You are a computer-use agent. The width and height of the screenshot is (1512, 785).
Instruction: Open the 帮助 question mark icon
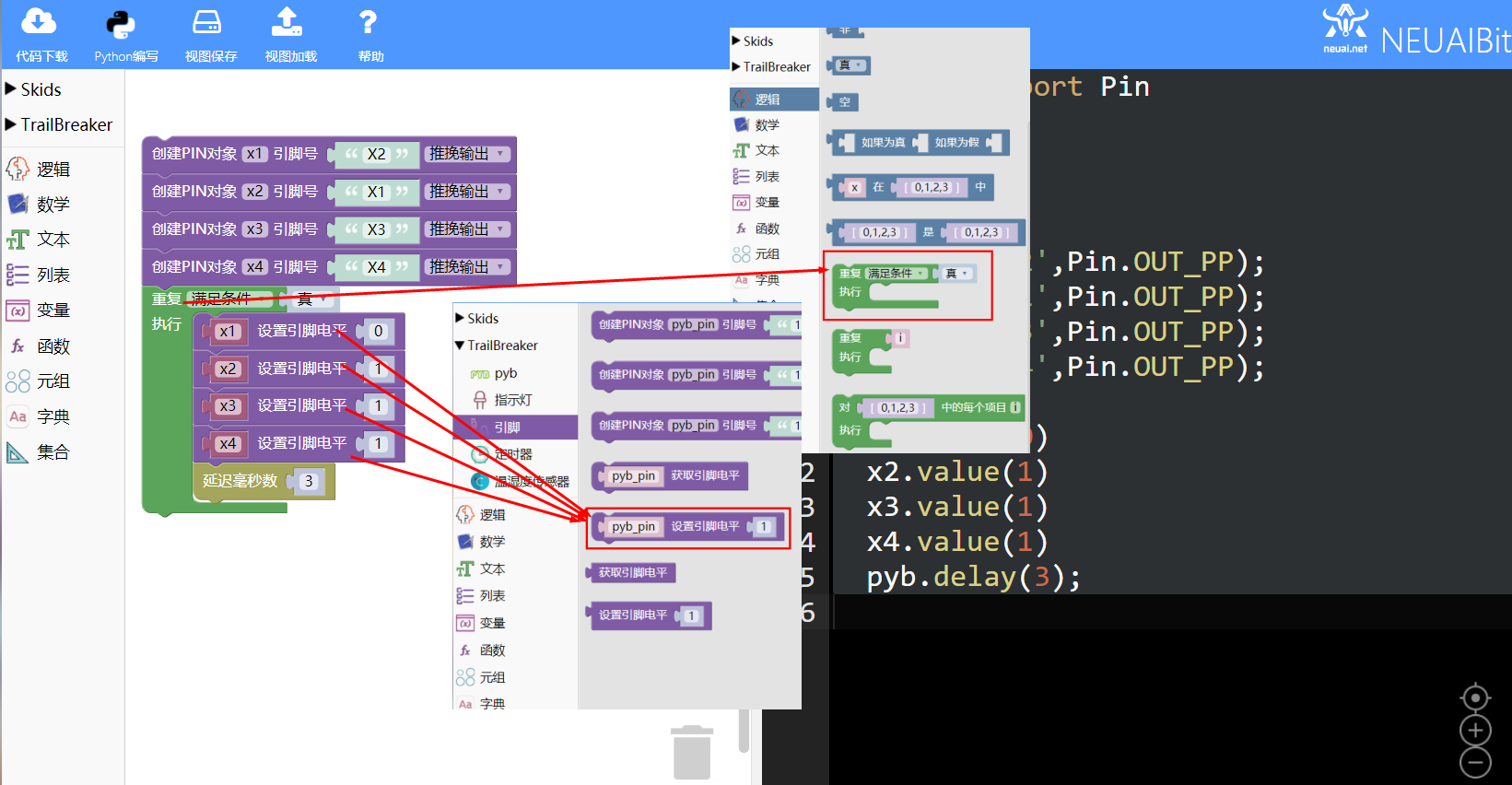tap(368, 22)
